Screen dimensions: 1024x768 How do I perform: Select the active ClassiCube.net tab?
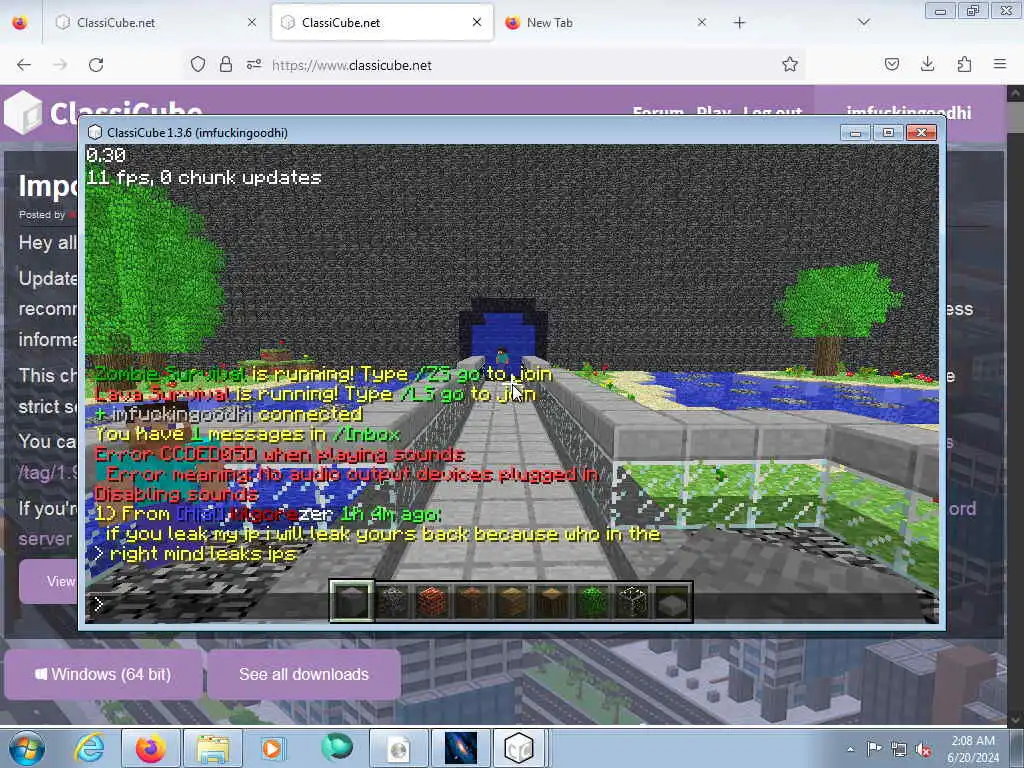tap(382, 22)
